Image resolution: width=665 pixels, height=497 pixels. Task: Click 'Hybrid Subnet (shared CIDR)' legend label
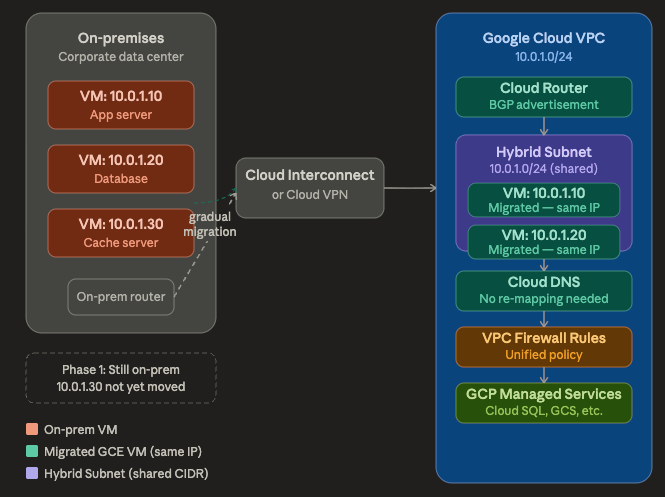(126, 474)
